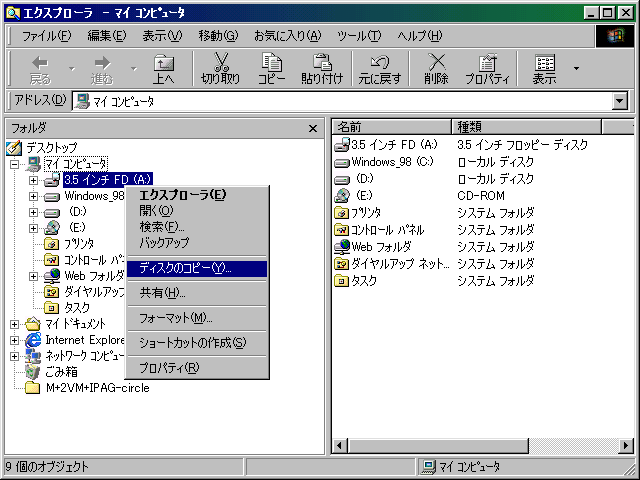
Task: Click the コピー (Copy) toolbar icon
Action: click(271, 62)
